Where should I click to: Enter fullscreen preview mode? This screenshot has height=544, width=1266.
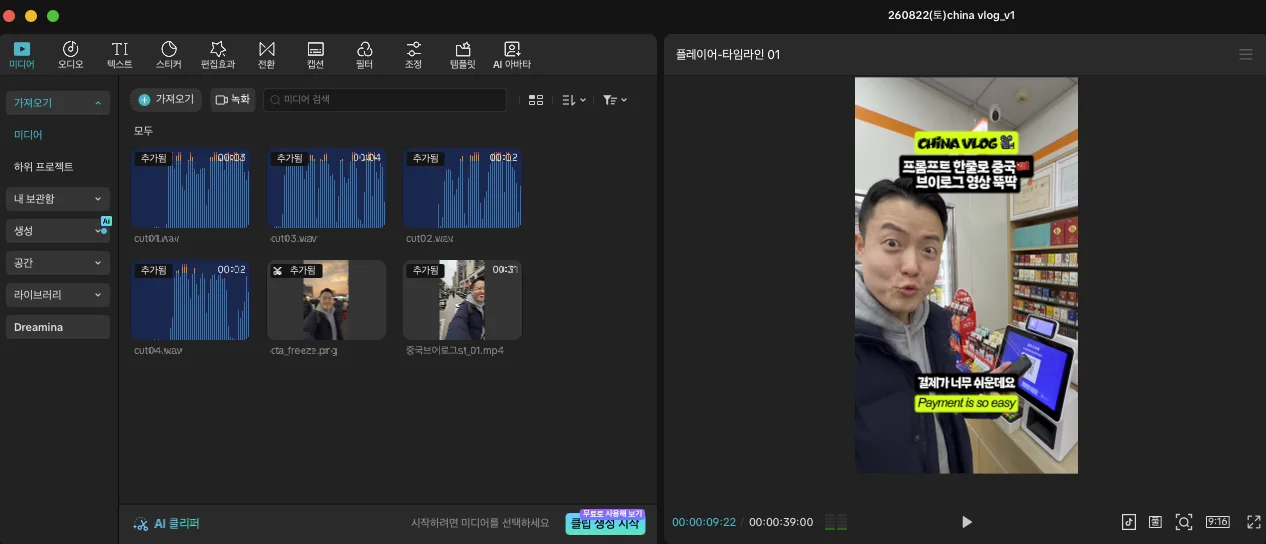tap(1254, 522)
